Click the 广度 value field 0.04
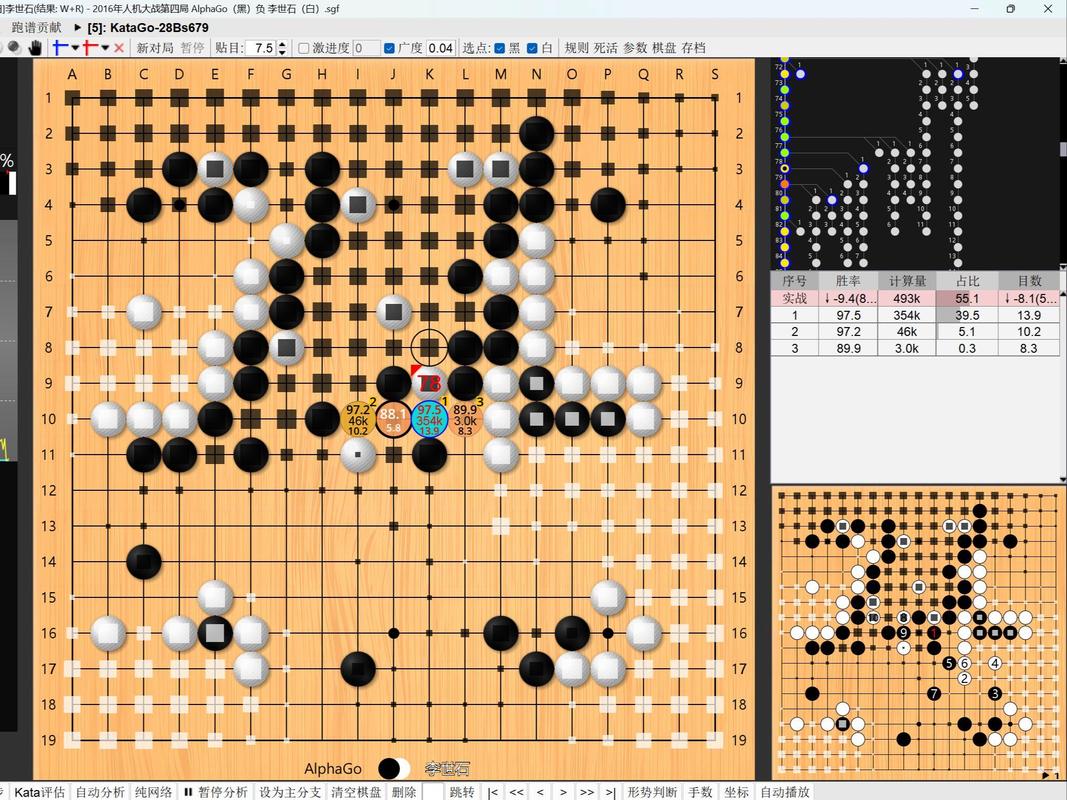This screenshot has width=1067, height=800. coord(441,48)
